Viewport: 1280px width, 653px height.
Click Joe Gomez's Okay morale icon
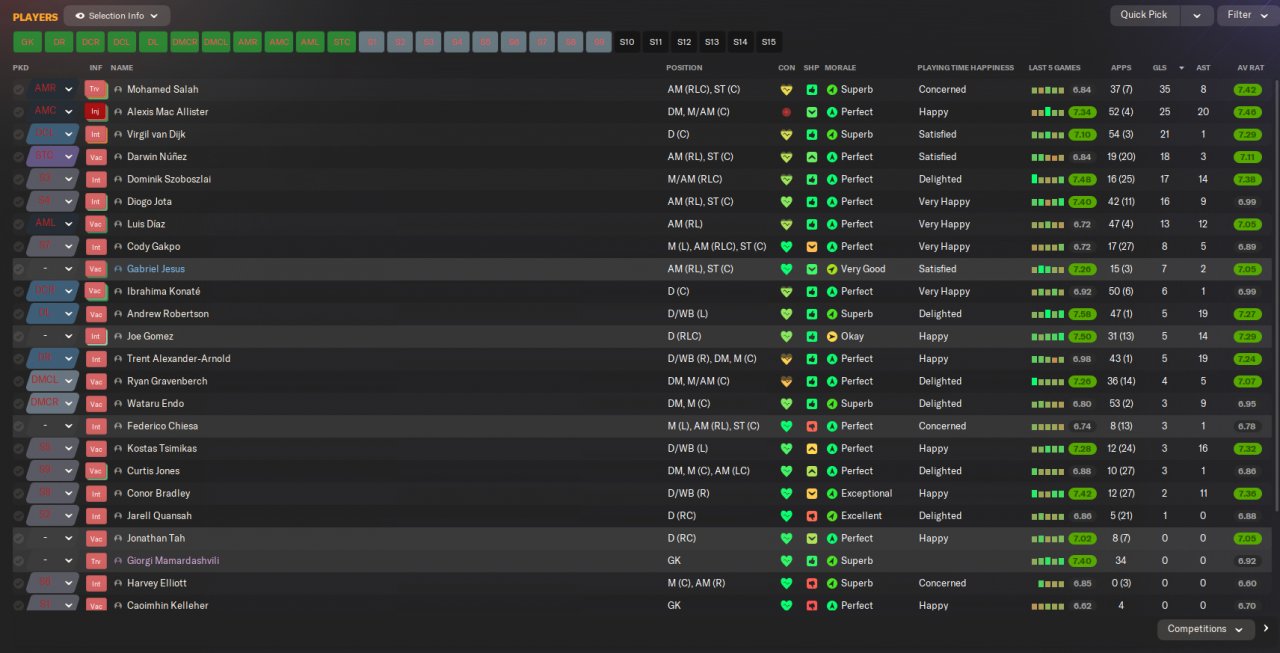(832, 336)
